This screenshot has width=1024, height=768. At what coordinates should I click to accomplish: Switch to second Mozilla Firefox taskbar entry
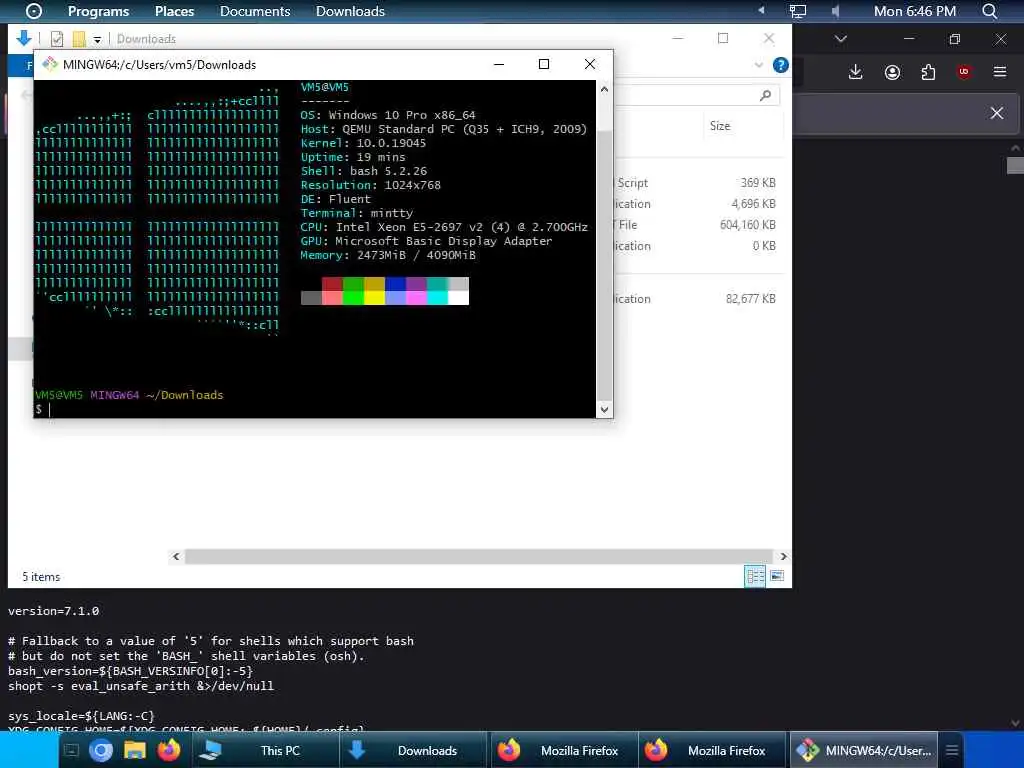[x=712, y=750]
